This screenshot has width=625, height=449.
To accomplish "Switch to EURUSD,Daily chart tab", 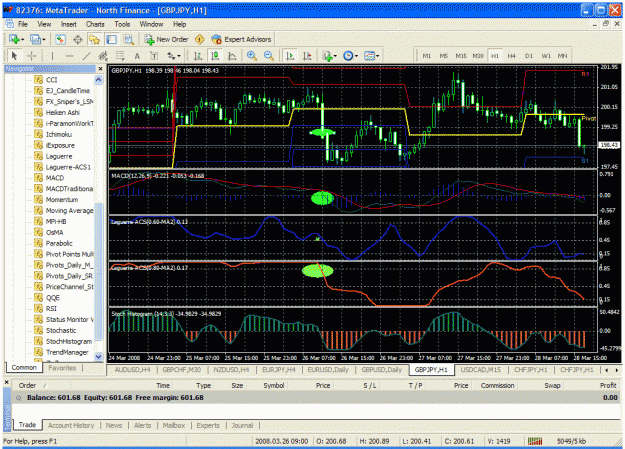I will point(328,370).
